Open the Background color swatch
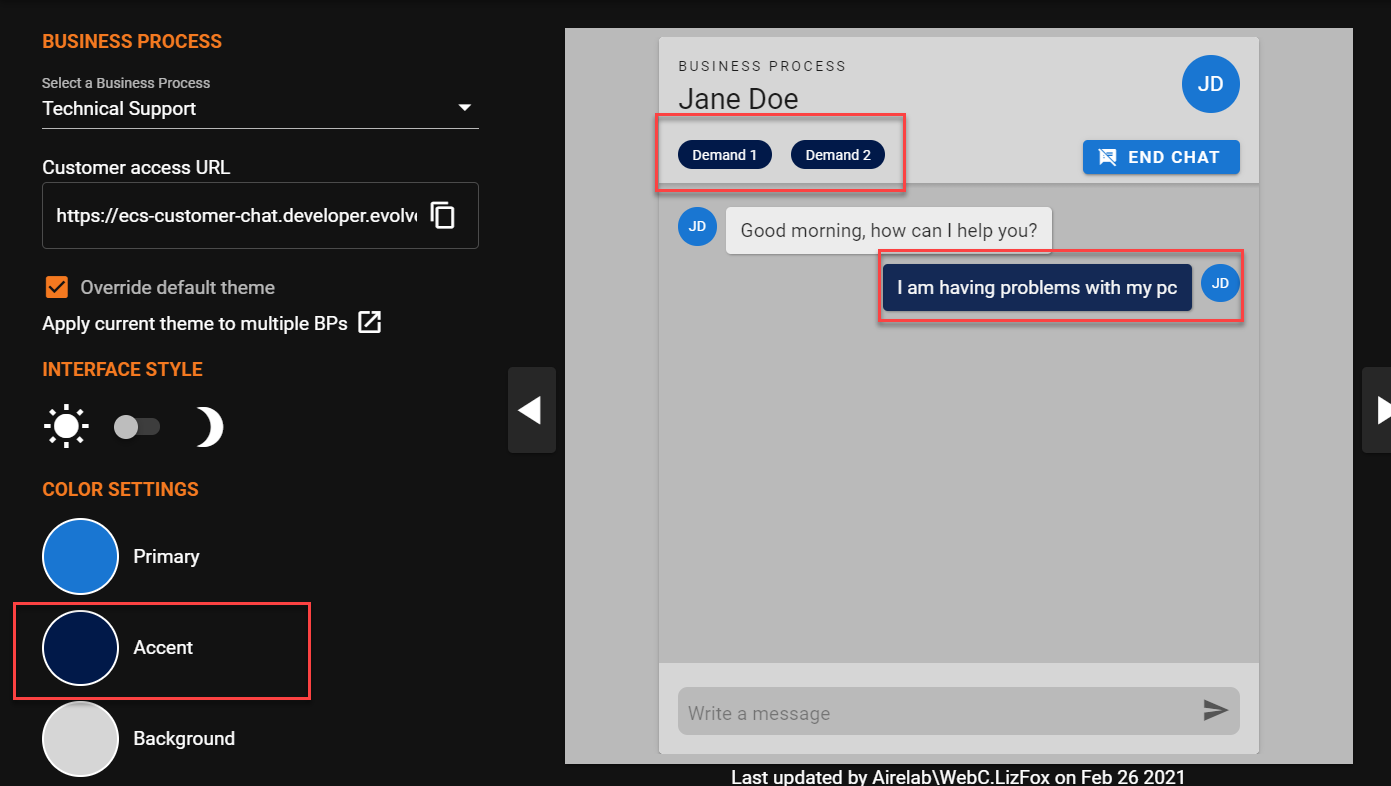1391x786 pixels. tap(80, 739)
